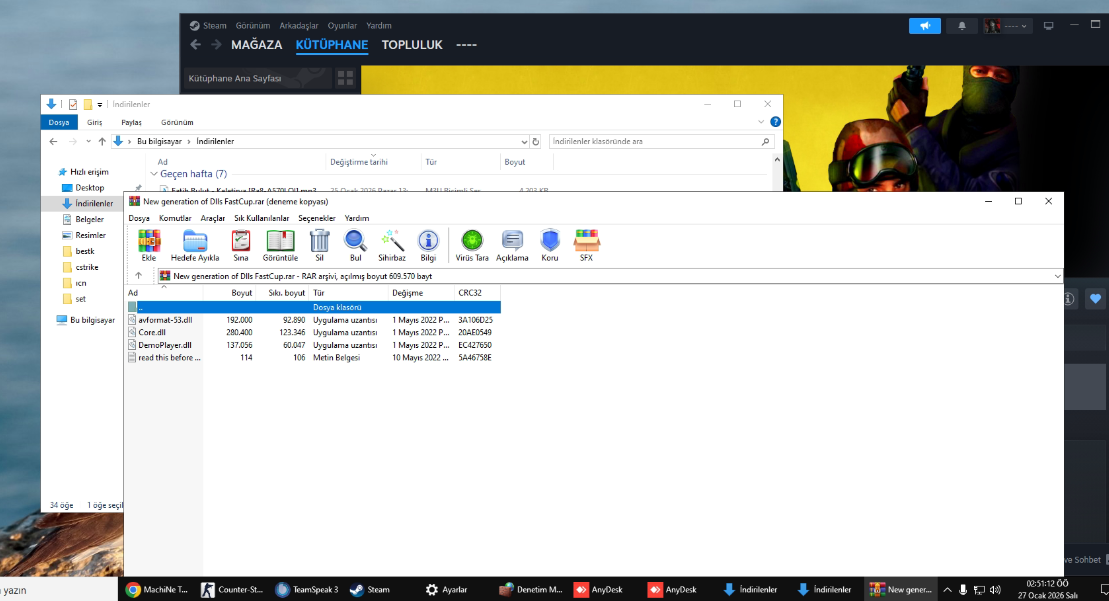Select Desktop in Explorer sidebar
The image size is (1109, 601).
[89, 187]
